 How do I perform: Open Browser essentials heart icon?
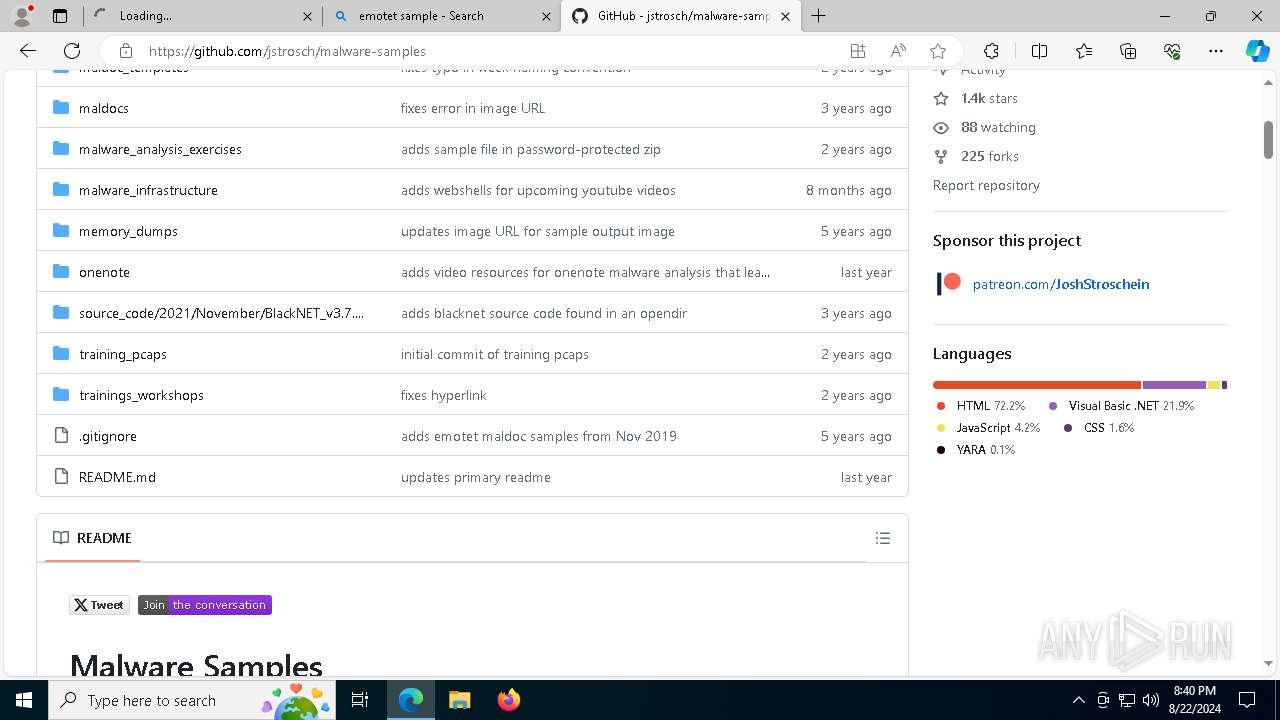coord(1172,51)
